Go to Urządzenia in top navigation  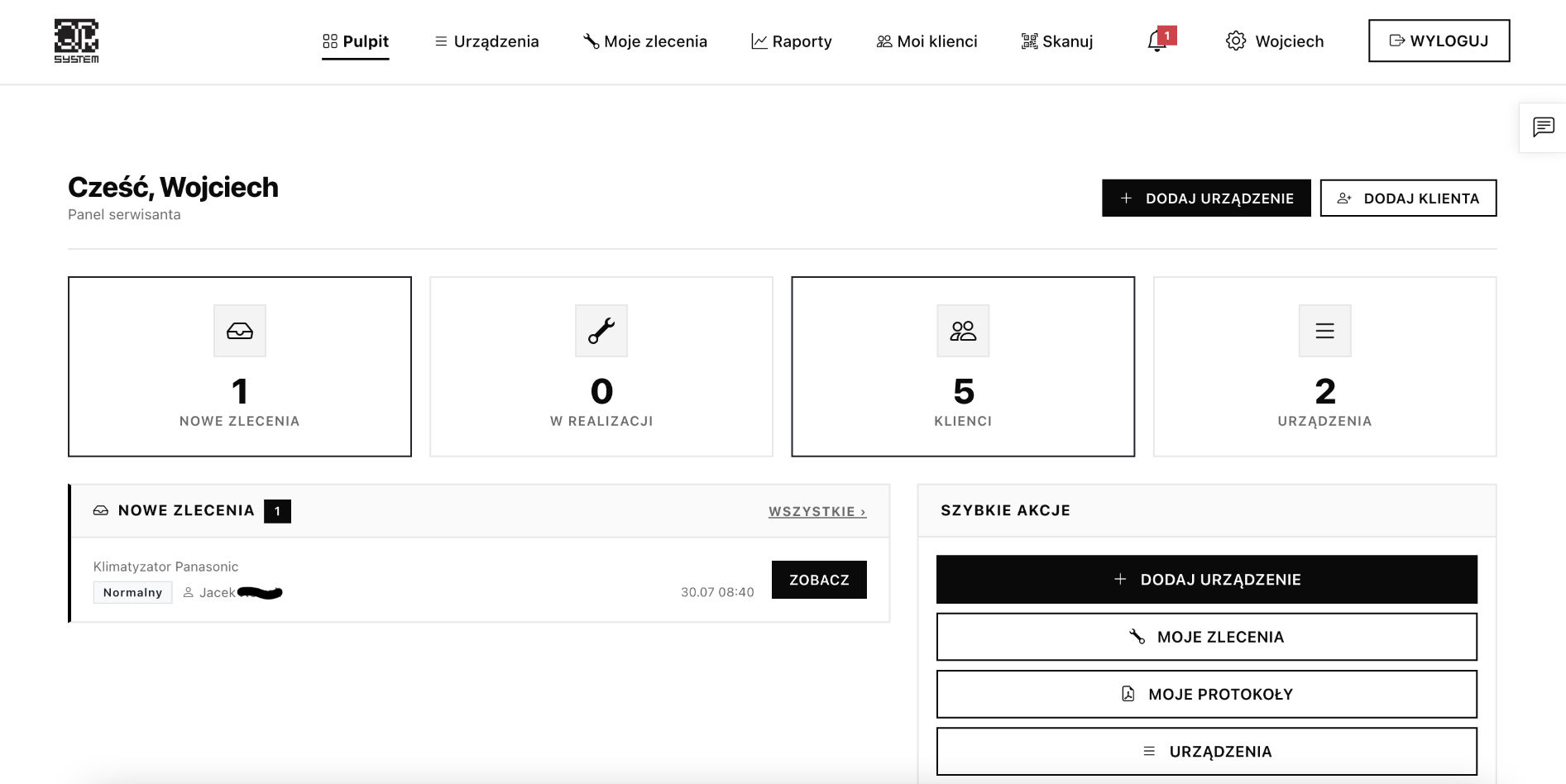click(x=486, y=41)
